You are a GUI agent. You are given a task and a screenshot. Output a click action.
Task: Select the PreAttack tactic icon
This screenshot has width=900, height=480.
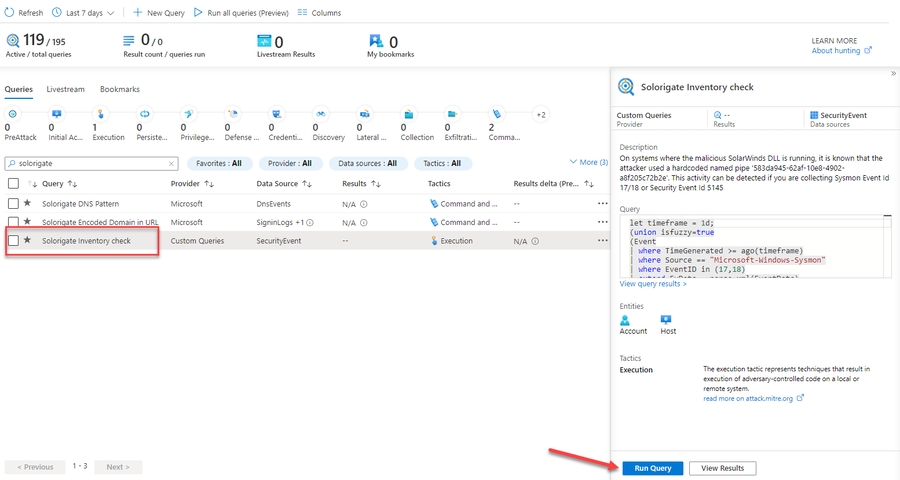coord(12,114)
